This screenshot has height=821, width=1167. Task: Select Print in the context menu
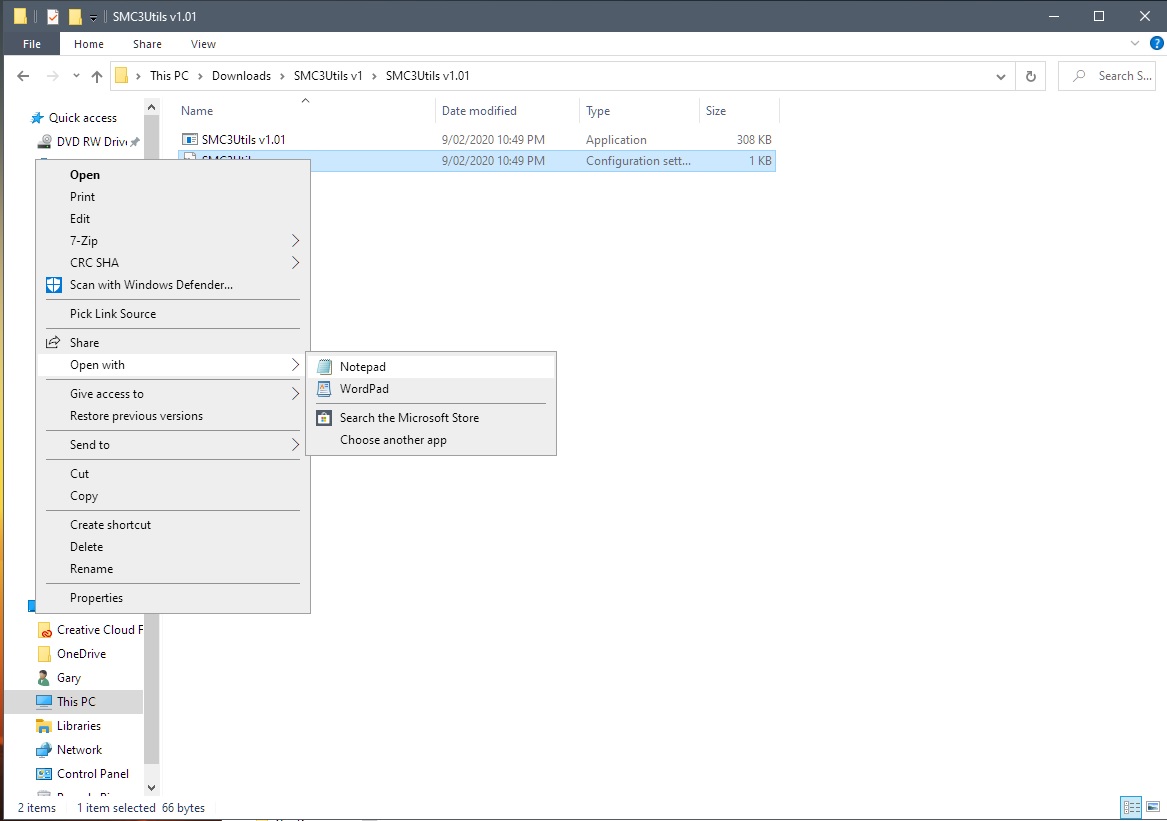[173, 197]
